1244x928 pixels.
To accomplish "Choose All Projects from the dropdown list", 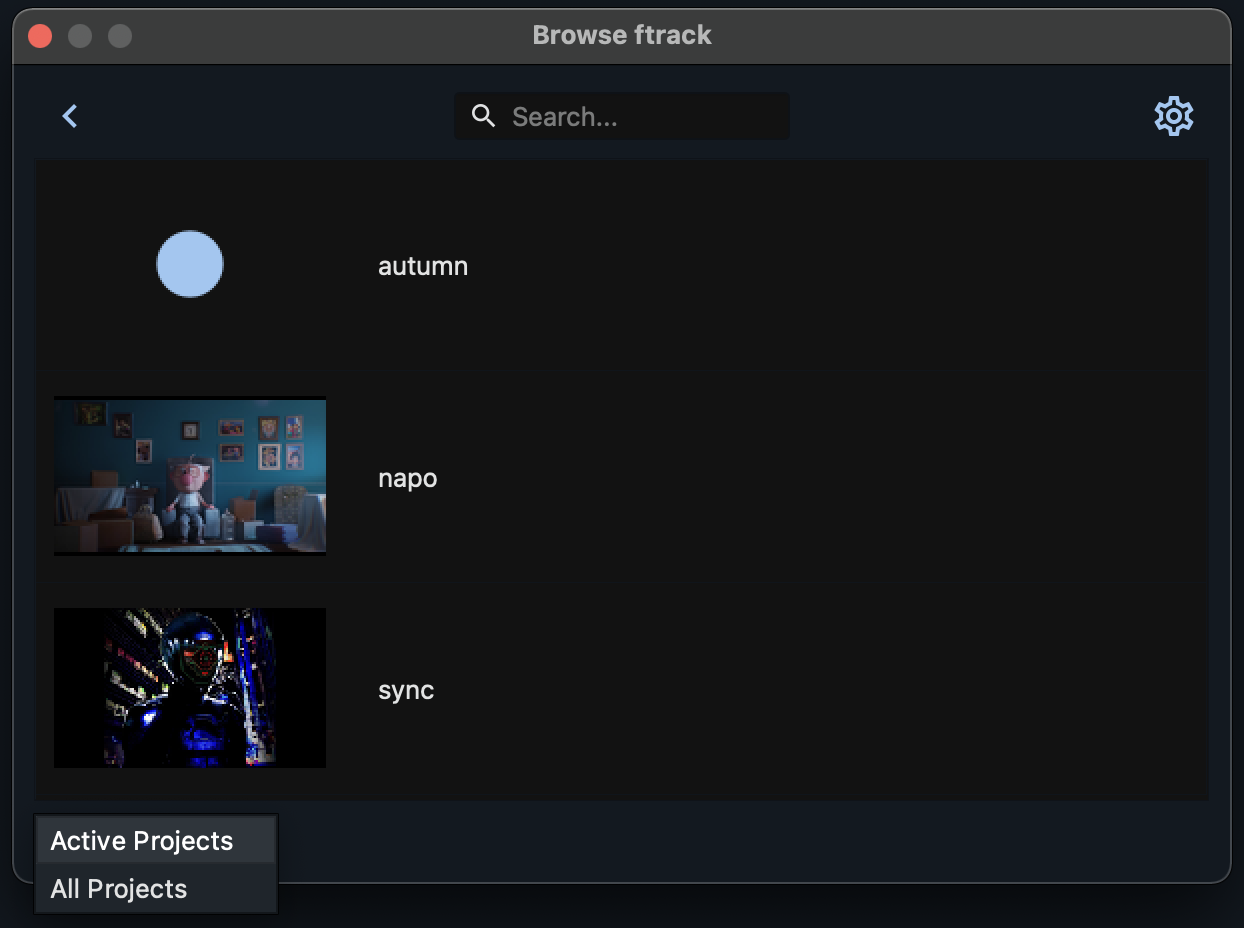I will 156,889.
